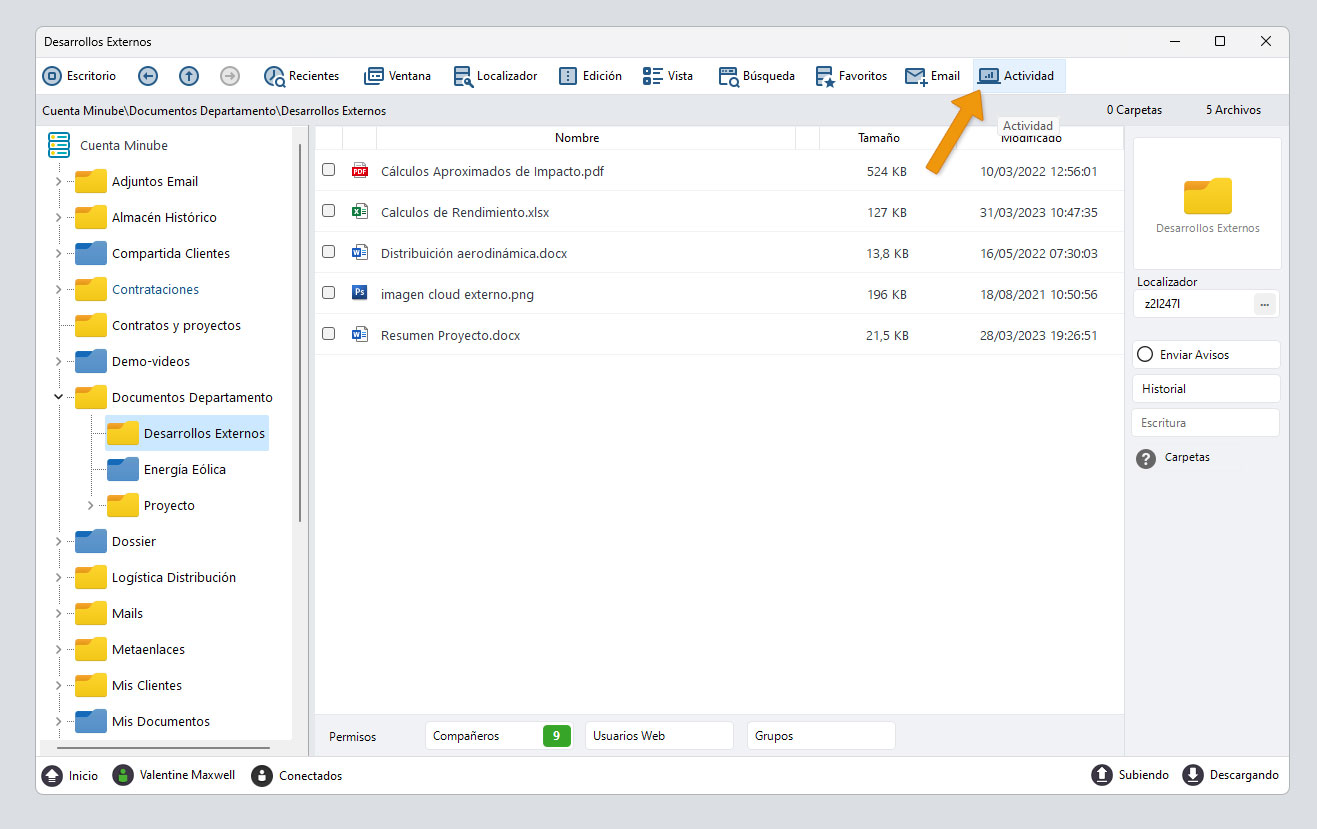Click the Localizador ellipsis button
Screen dimensions: 1317x829
pos(1265,304)
